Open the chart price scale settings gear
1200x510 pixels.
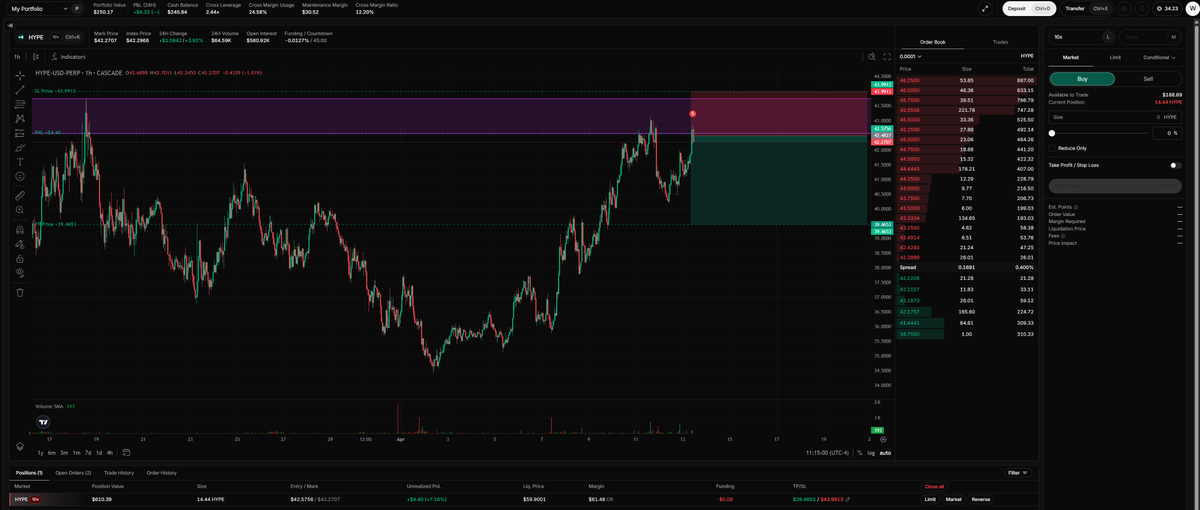coord(883,439)
